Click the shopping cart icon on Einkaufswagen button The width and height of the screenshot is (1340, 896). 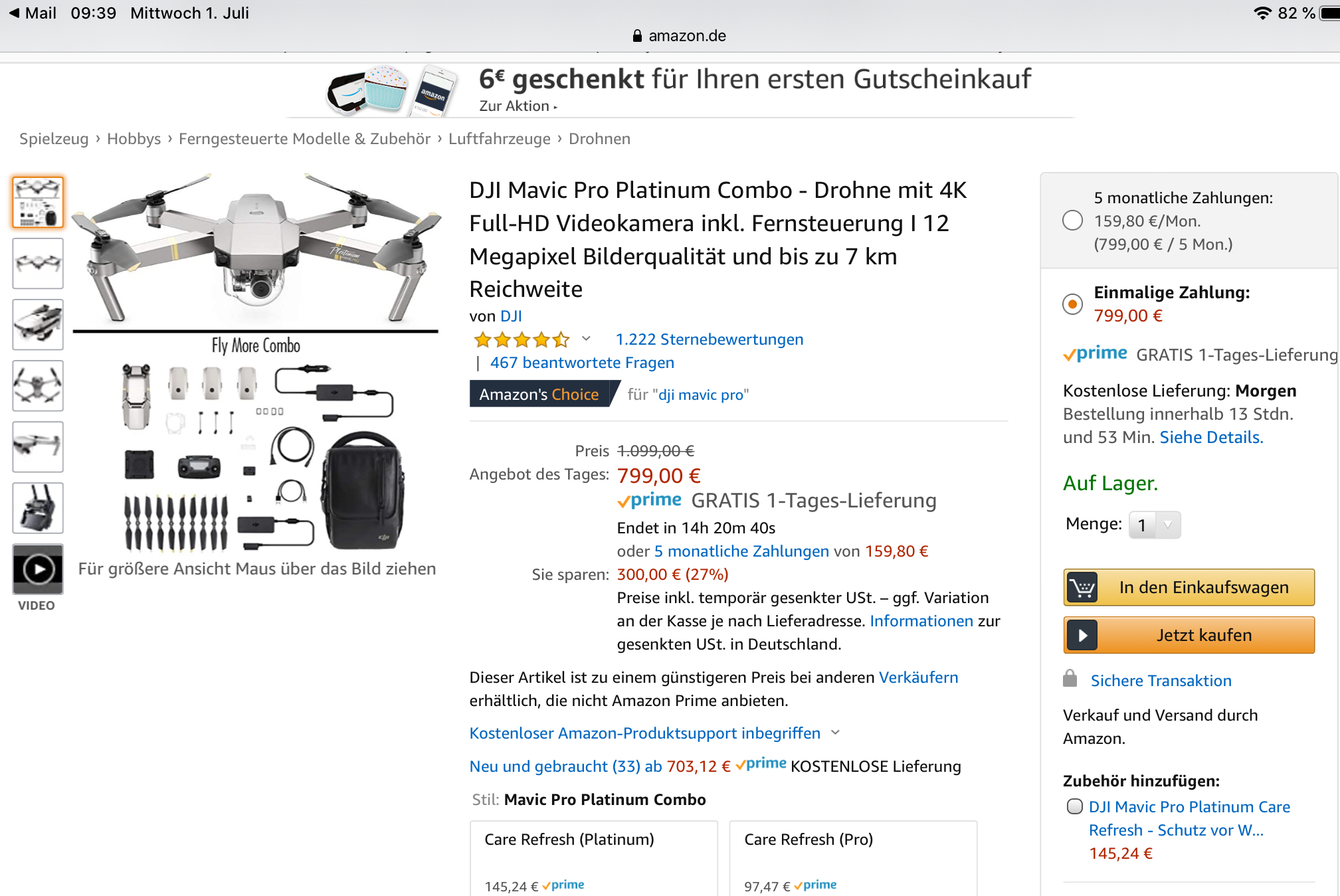coord(1083,588)
